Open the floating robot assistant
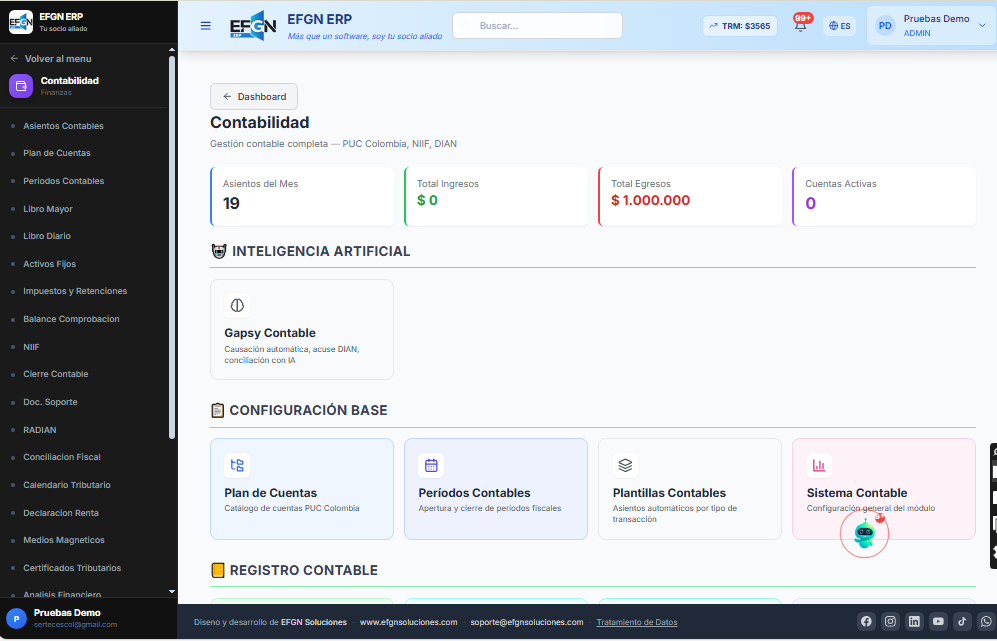997x641 pixels. 864,534
